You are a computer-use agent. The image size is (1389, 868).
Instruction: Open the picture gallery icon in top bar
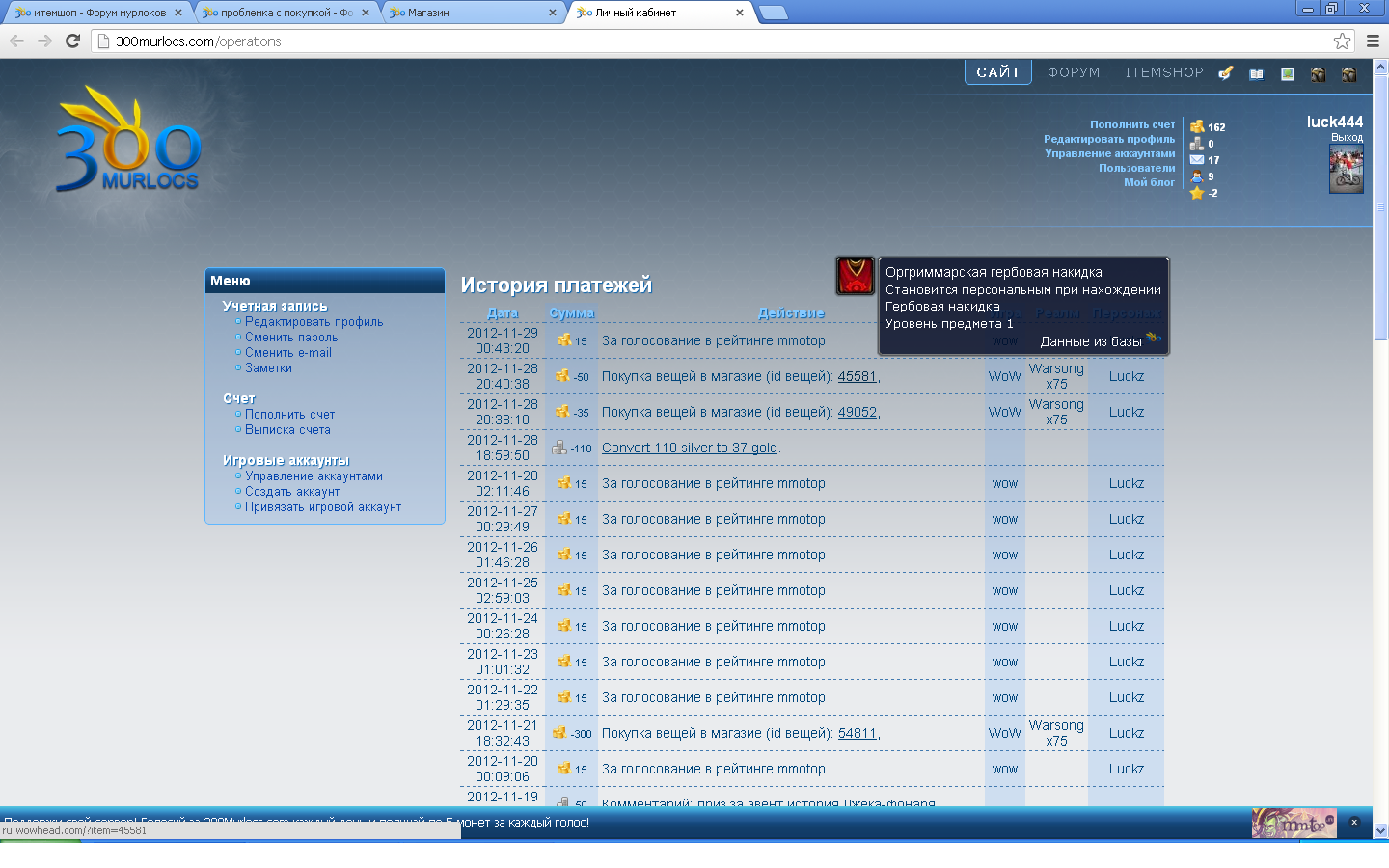coord(1287,74)
